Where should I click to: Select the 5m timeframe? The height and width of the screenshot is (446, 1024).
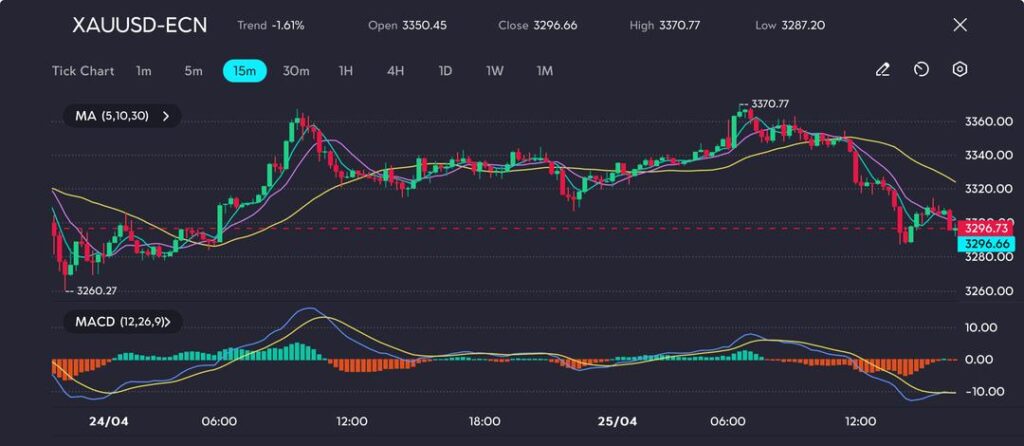pyautogui.click(x=193, y=71)
